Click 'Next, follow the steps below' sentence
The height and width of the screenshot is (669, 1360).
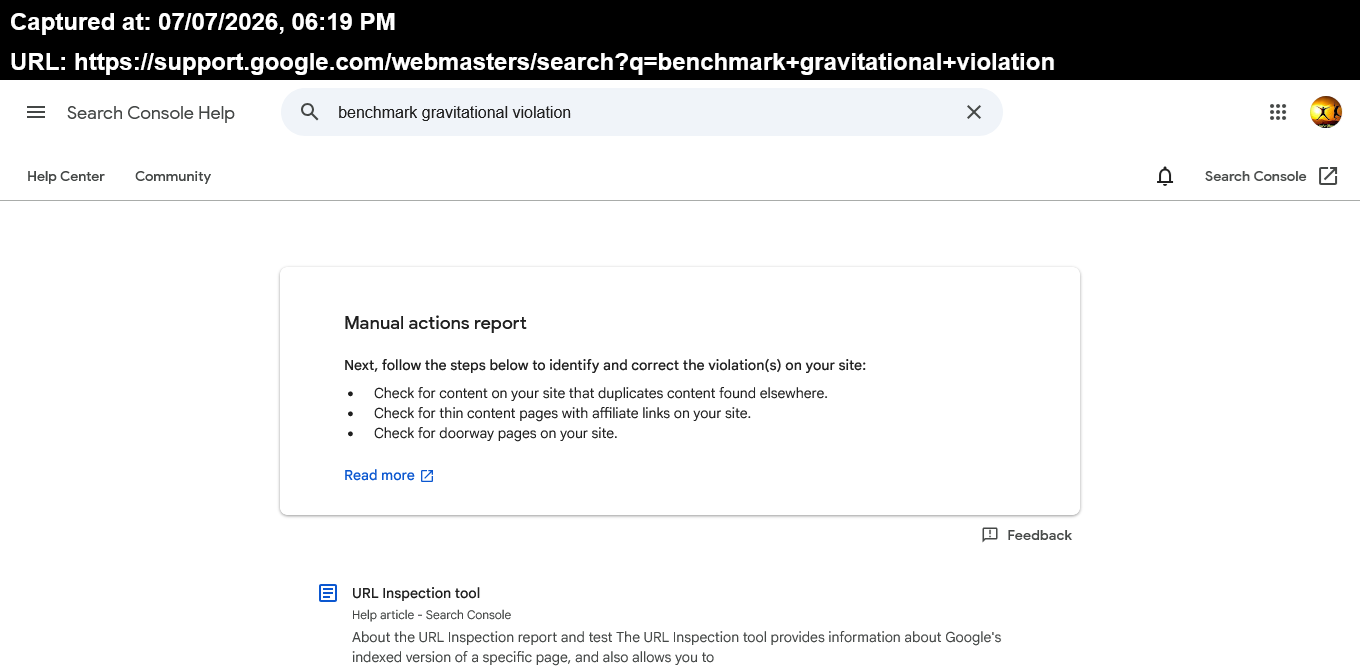tap(605, 365)
